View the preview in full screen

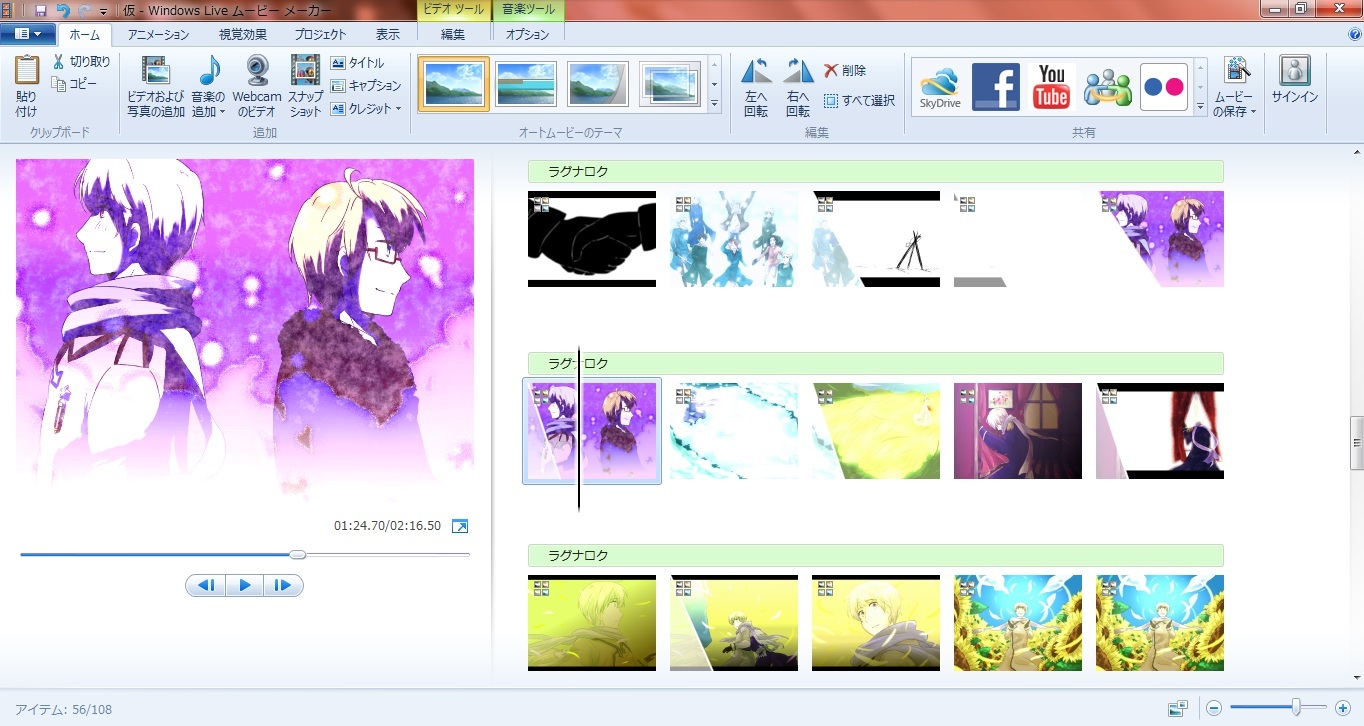coord(460,526)
